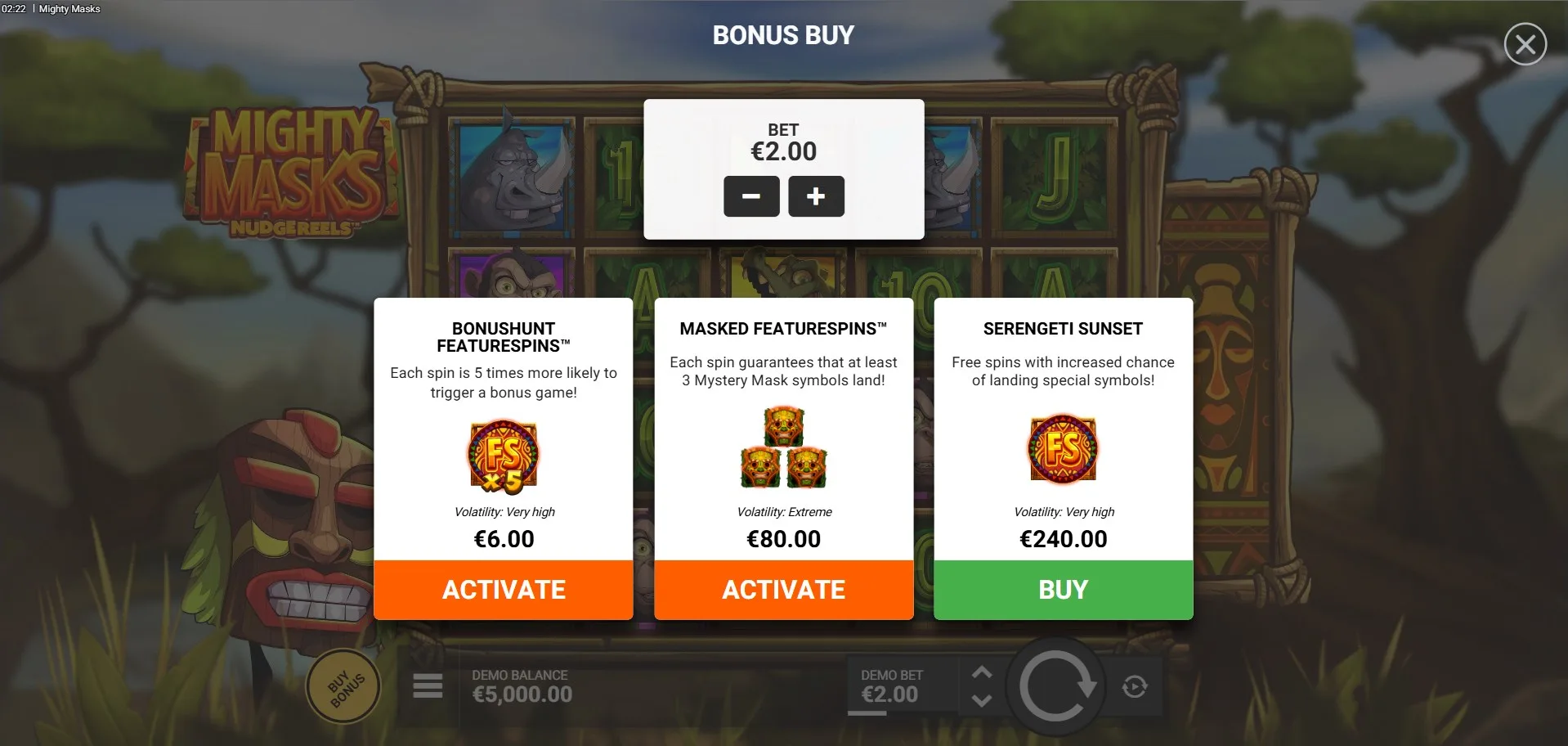The image size is (1568, 746).
Task: Activate Bonushunt FeatureSpins for €6.00
Action: (x=504, y=590)
